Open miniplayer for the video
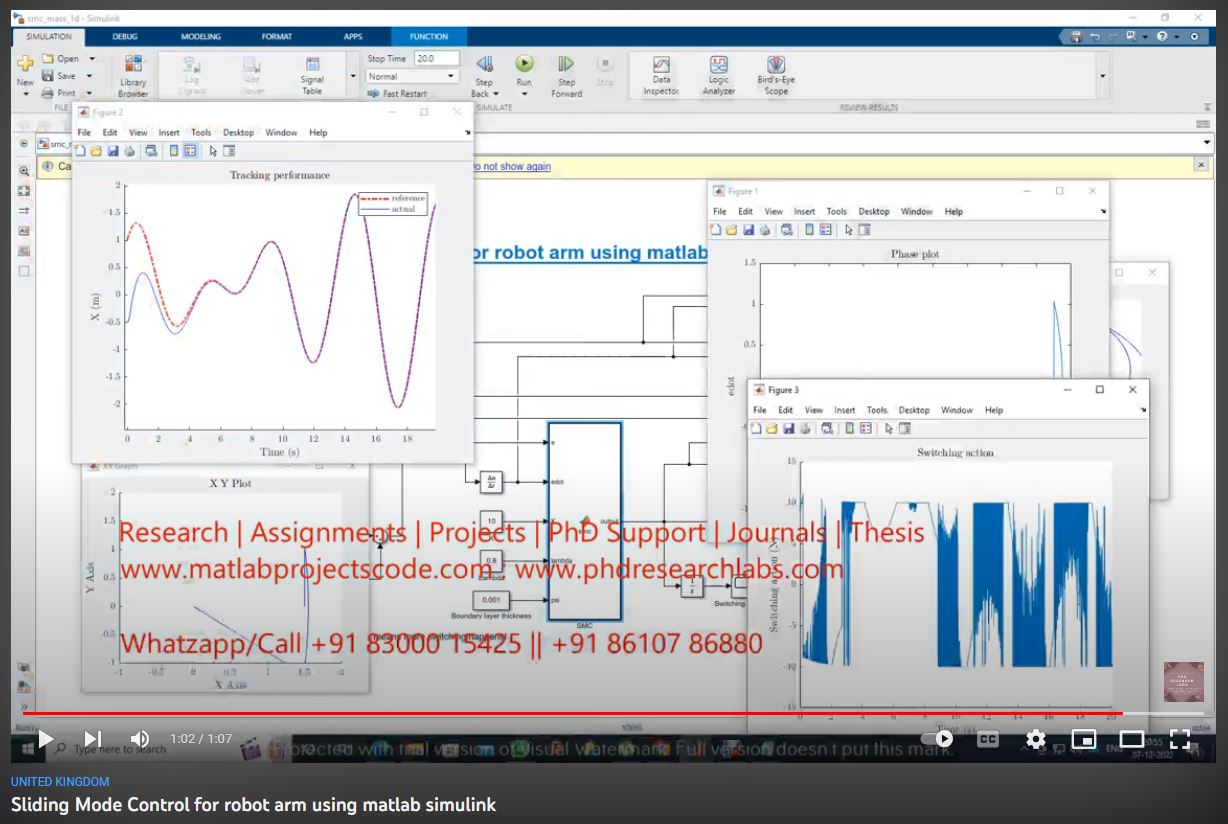The height and width of the screenshot is (824, 1228). click(x=1083, y=739)
